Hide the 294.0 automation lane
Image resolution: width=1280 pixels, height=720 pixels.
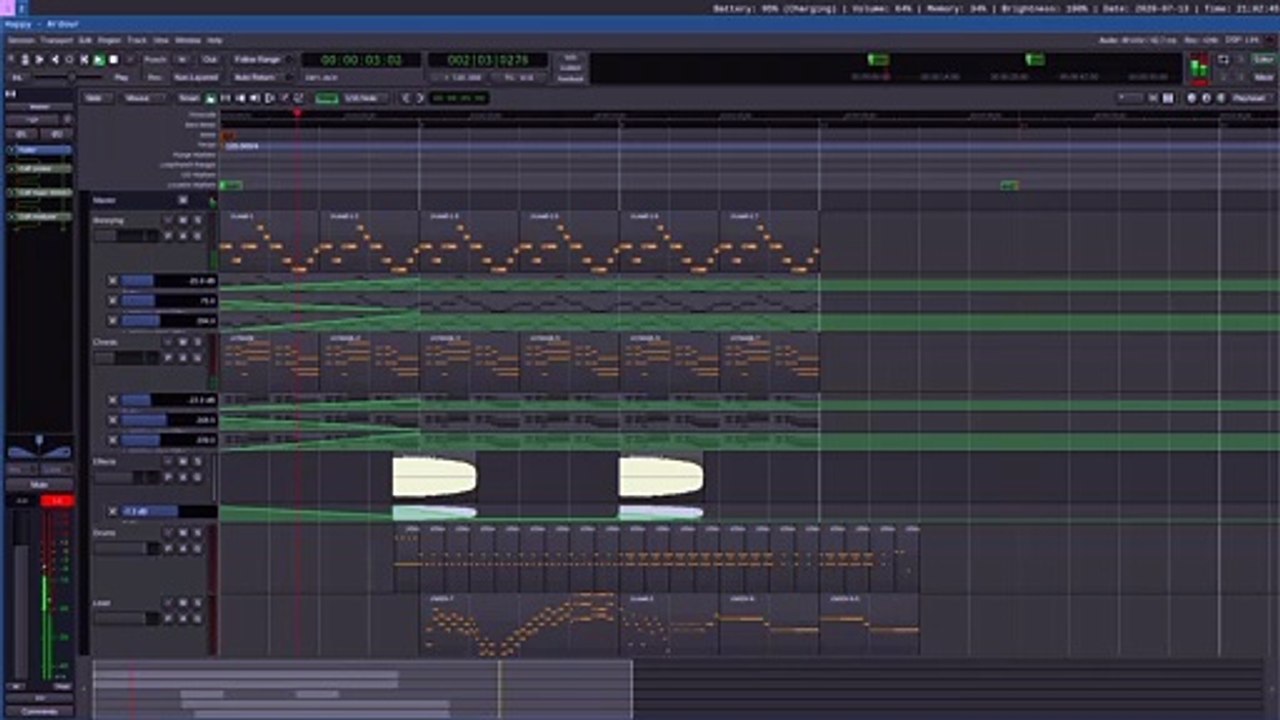113,320
